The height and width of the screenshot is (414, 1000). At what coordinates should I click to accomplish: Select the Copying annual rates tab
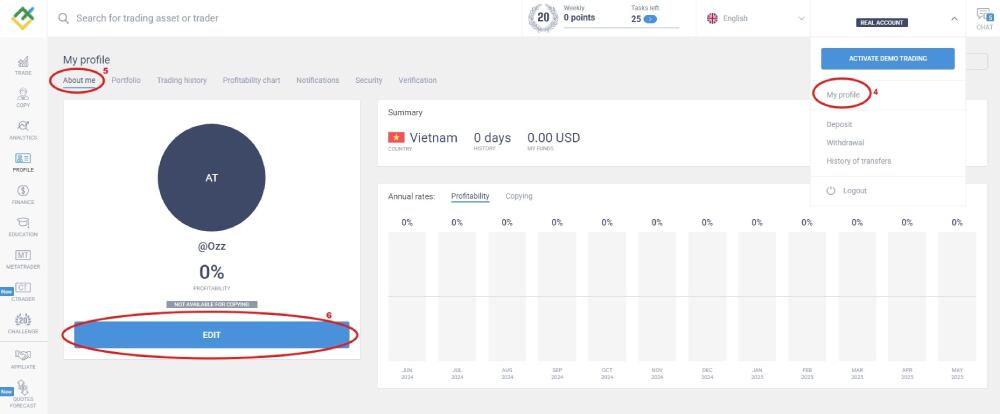coord(518,196)
